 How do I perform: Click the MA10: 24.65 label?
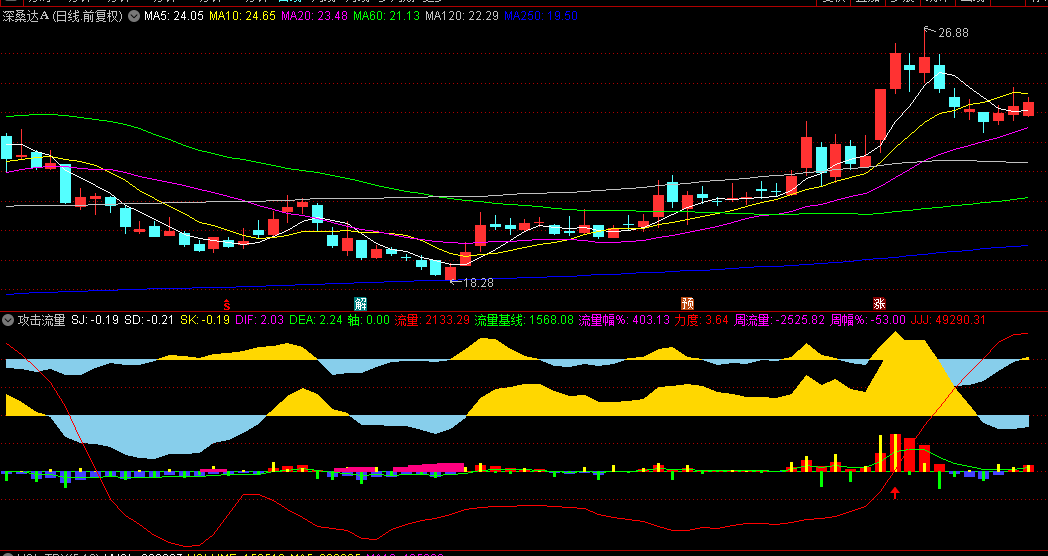[243, 16]
